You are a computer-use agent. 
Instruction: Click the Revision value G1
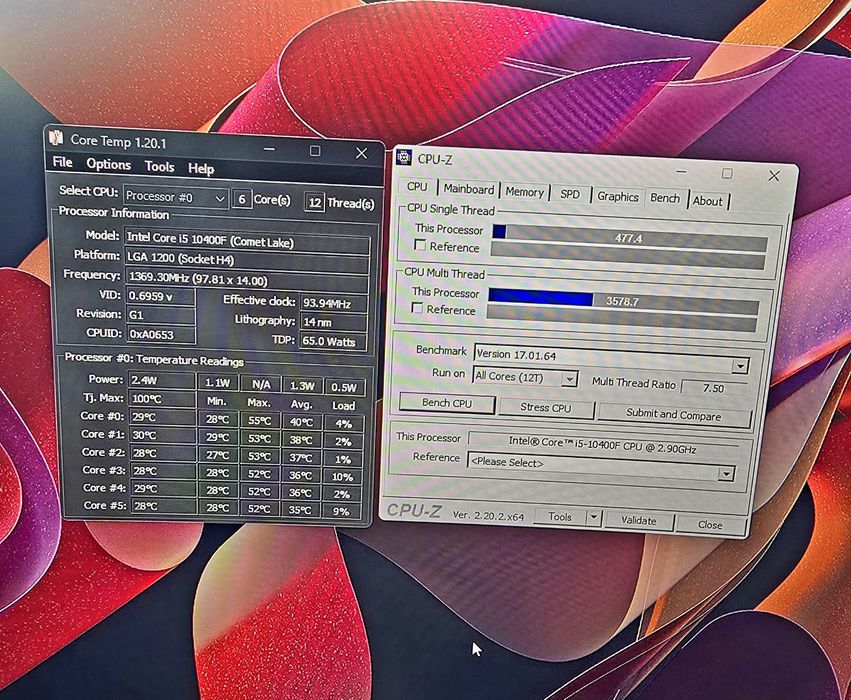(x=161, y=315)
